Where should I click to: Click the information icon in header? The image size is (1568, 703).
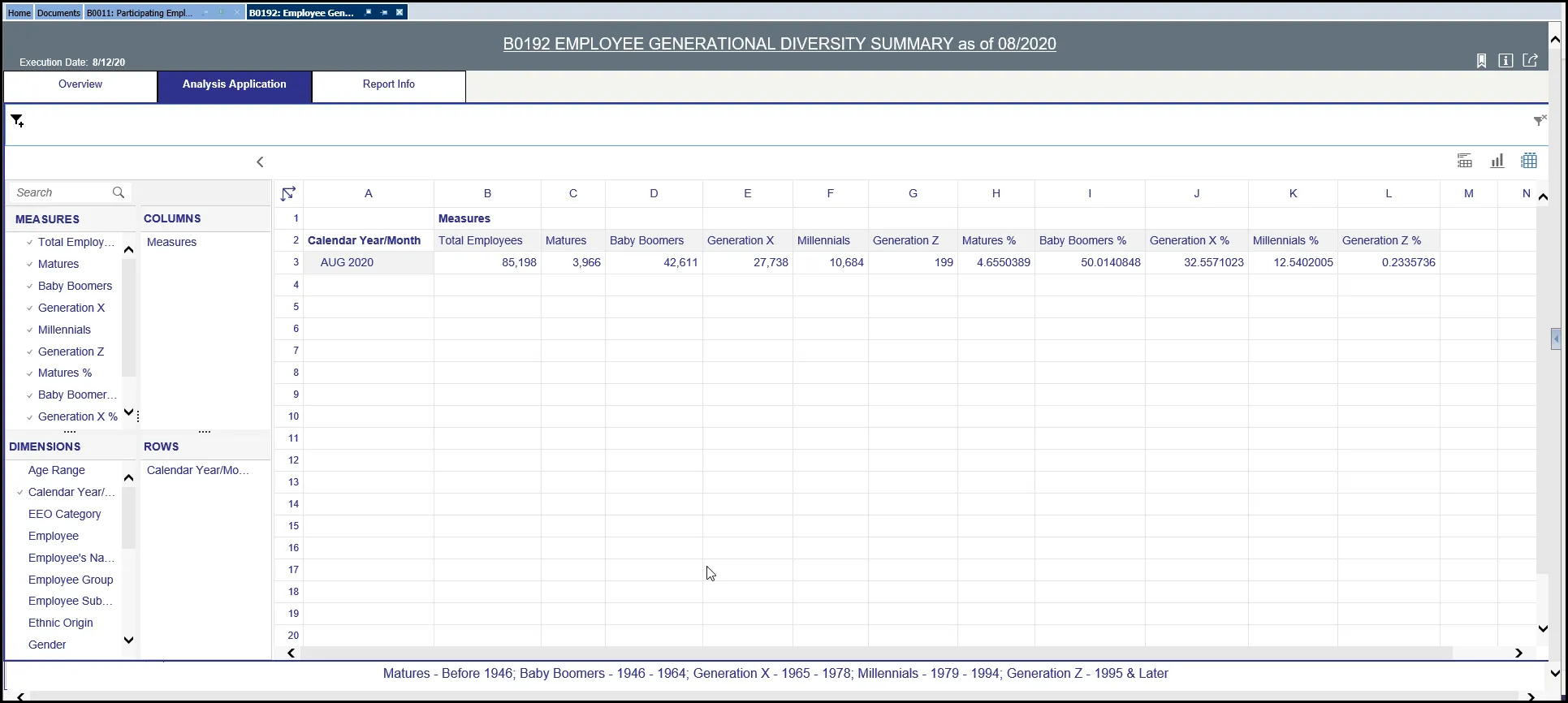[1505, 61]
